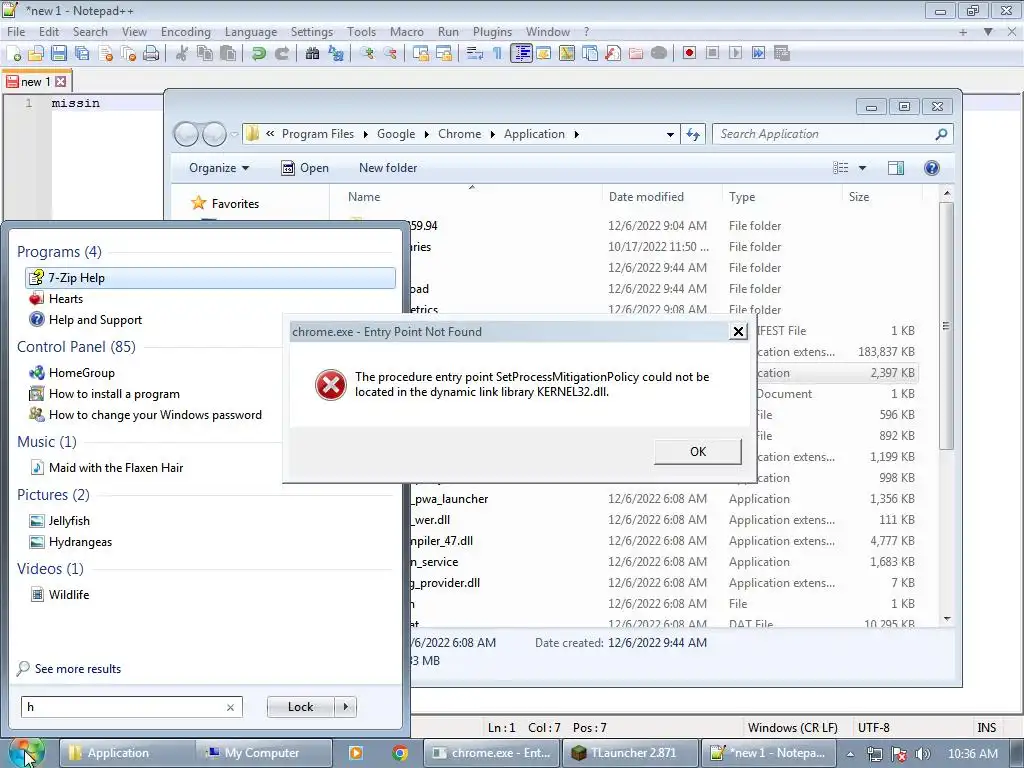The image size is (1024, 768).
Task: Click the Lock button in Start menu
Action: pyautogui.click(x=300, y=707)
